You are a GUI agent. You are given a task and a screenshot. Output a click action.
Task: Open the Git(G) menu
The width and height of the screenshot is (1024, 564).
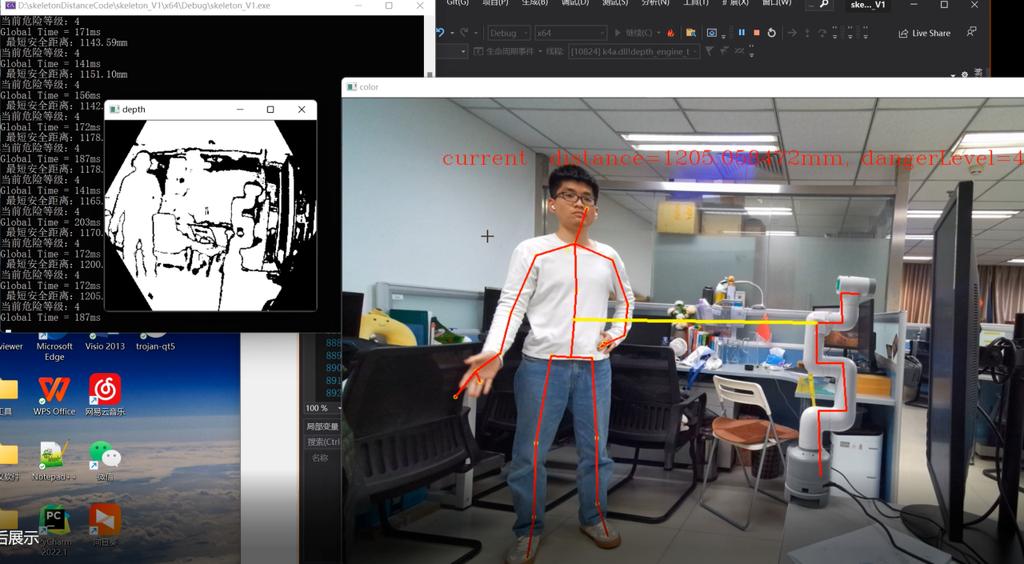pos(457,3)
